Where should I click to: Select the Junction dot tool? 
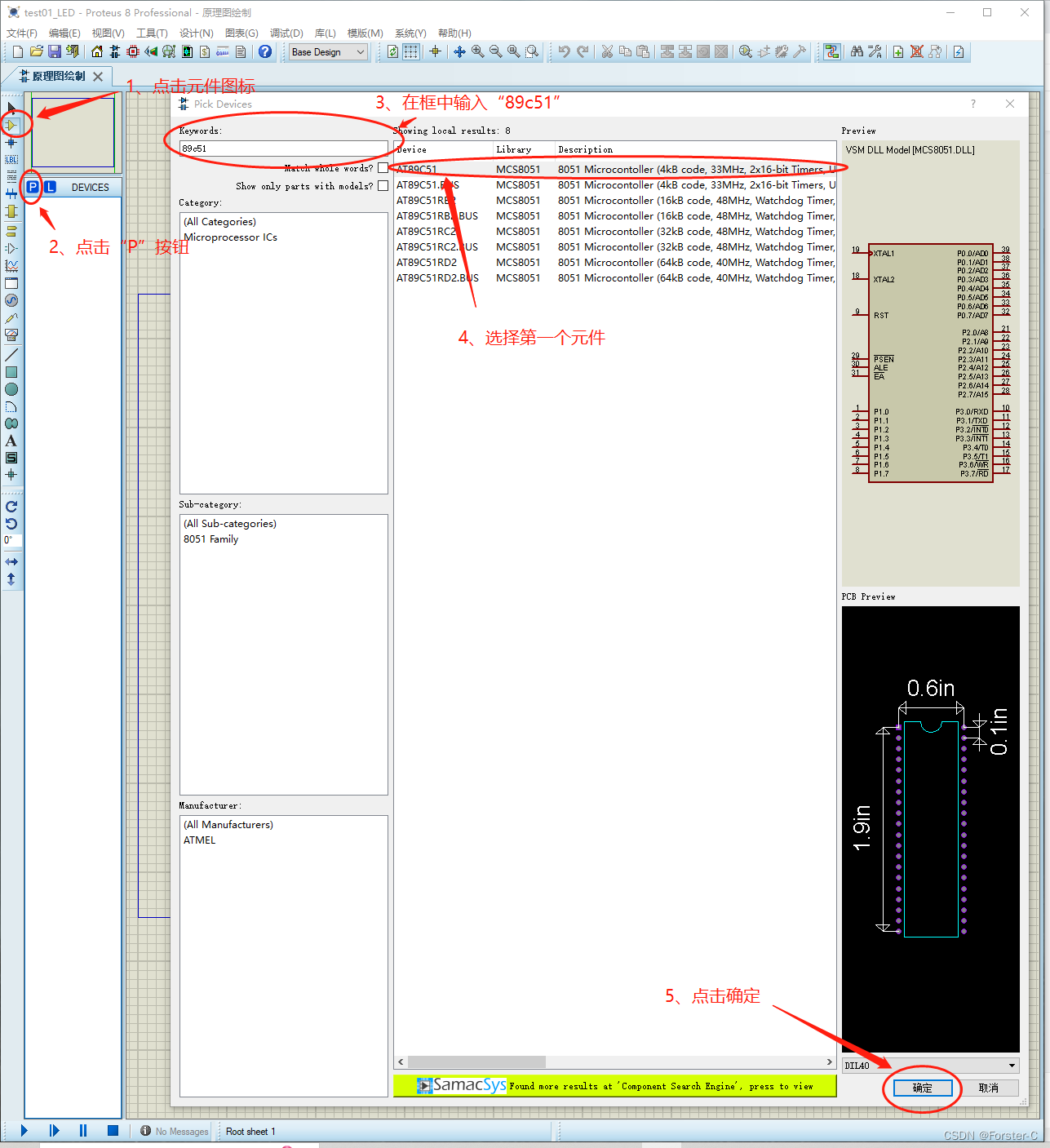click(11, 142)
